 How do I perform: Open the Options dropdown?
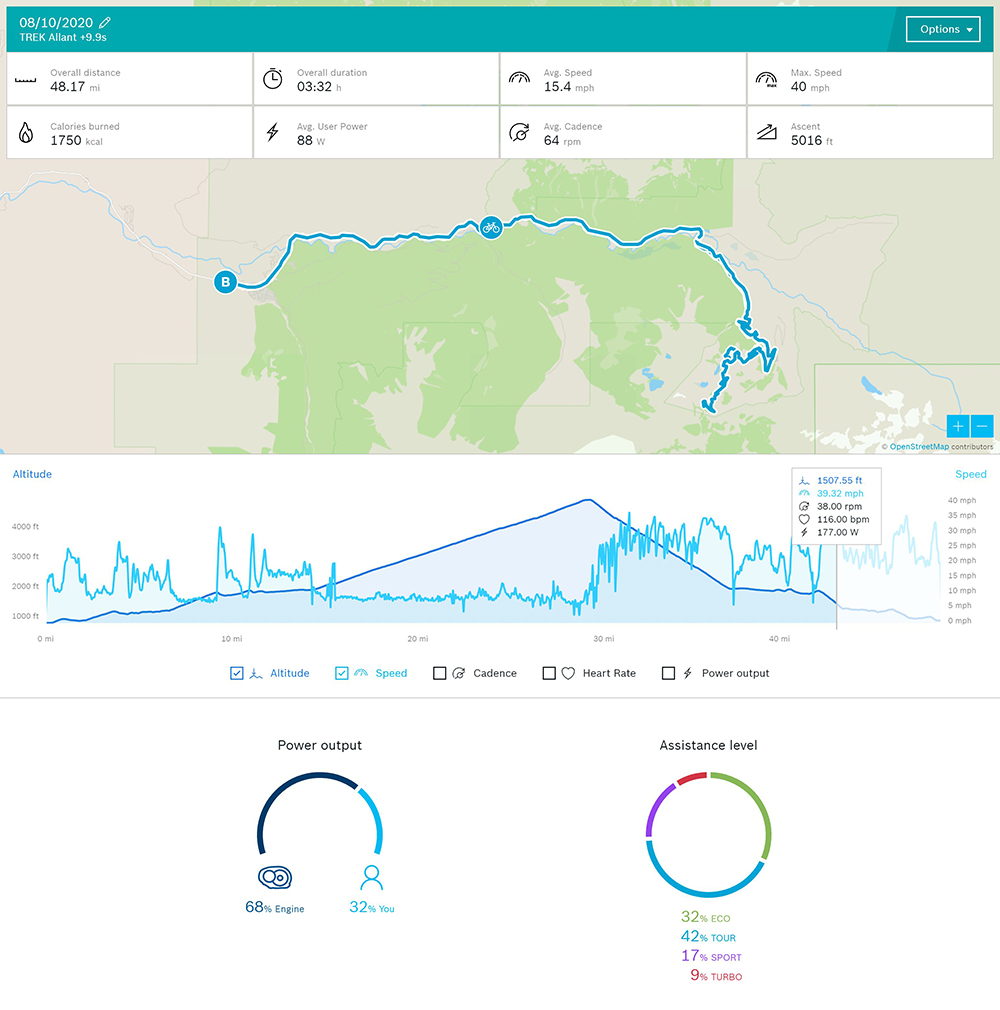(943, 29)
